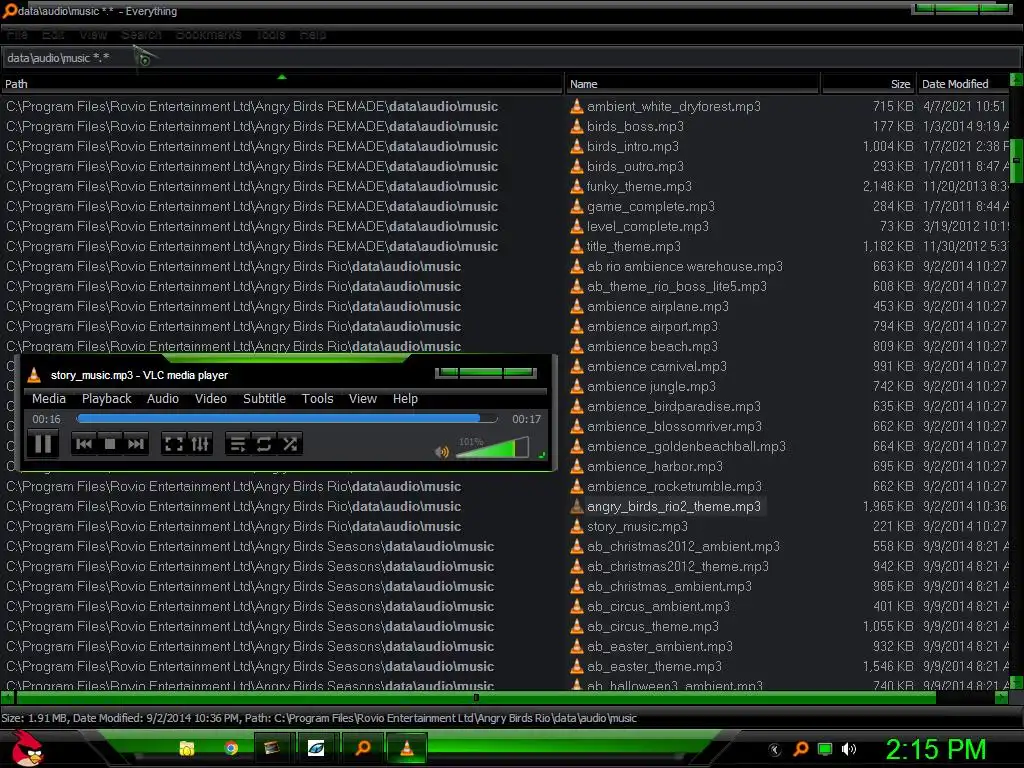Sort results by Path column header
This screenshot has width=1024, height=768.
click(281, 84)
